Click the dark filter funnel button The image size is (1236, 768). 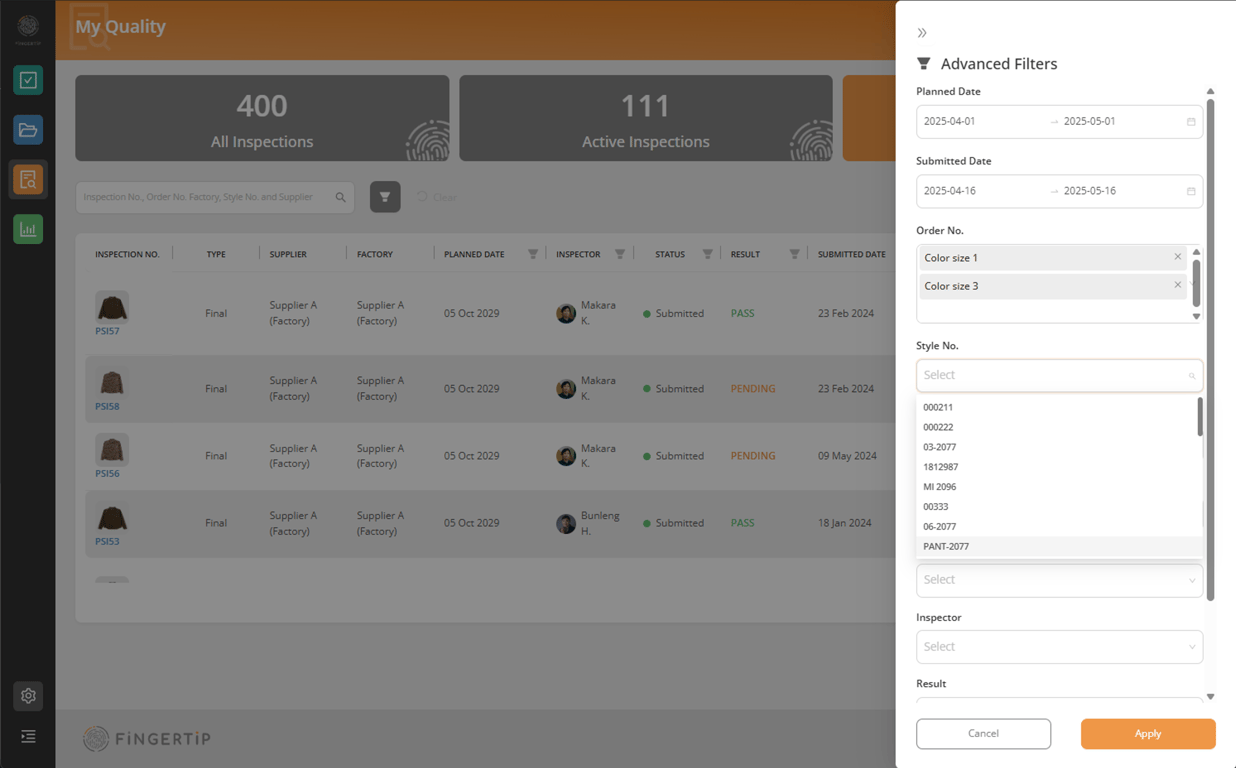tap(385, 197)
